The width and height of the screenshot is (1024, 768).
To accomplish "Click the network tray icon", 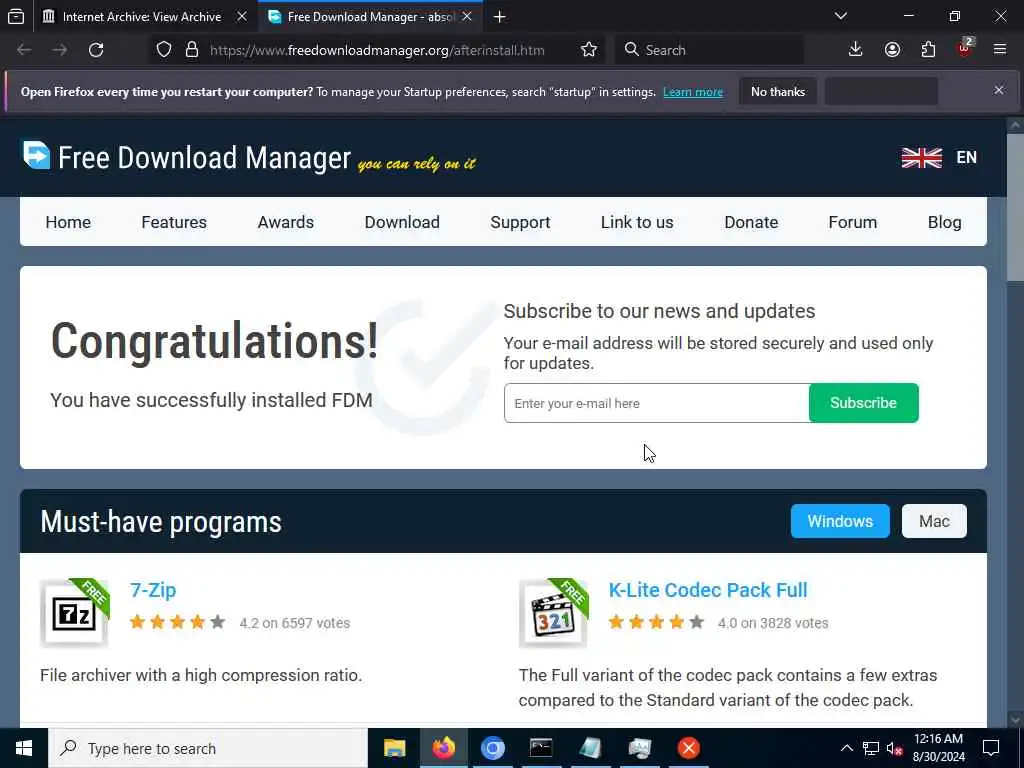I will (871, 748).
